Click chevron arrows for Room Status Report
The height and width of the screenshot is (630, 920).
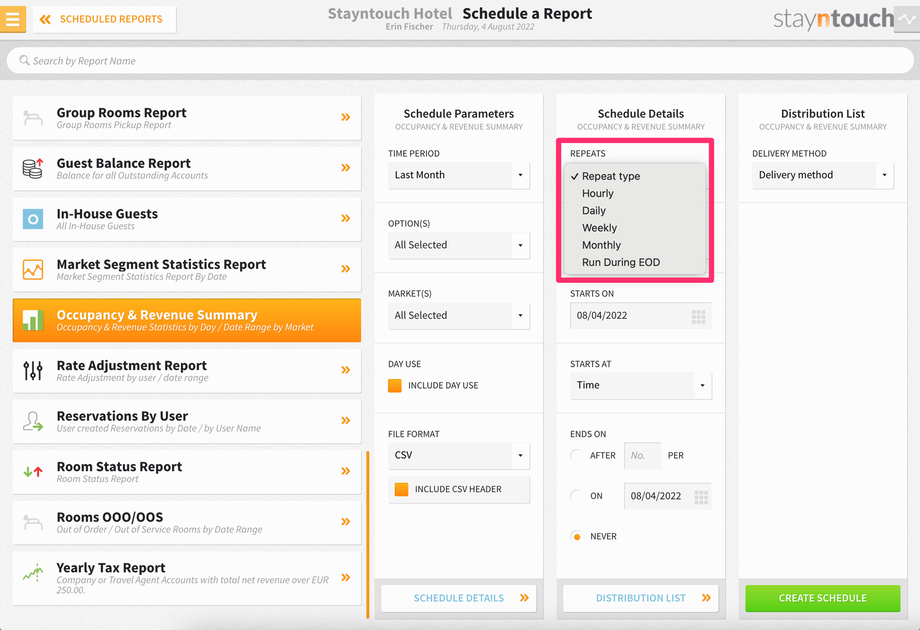tap(346, 470)
